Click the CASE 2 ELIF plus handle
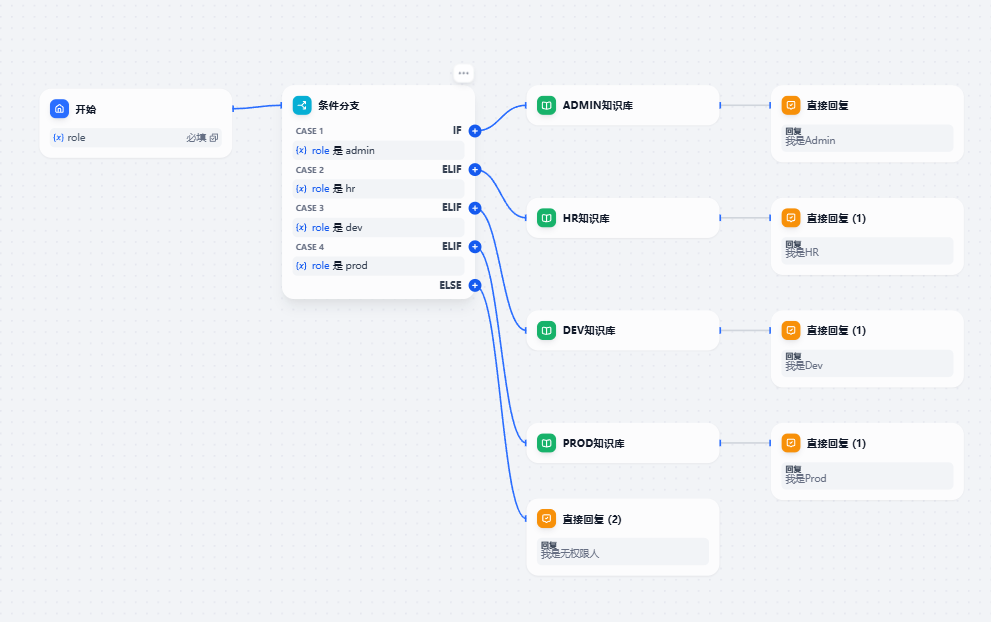The image size is (991, 622). coord(475,170)
